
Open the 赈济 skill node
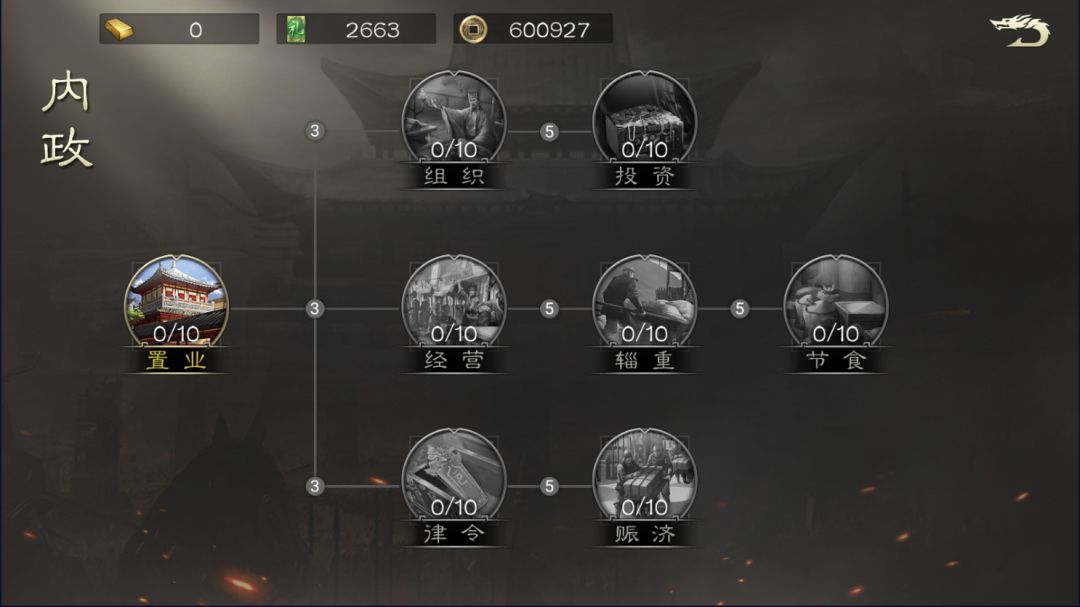point(645,475)
